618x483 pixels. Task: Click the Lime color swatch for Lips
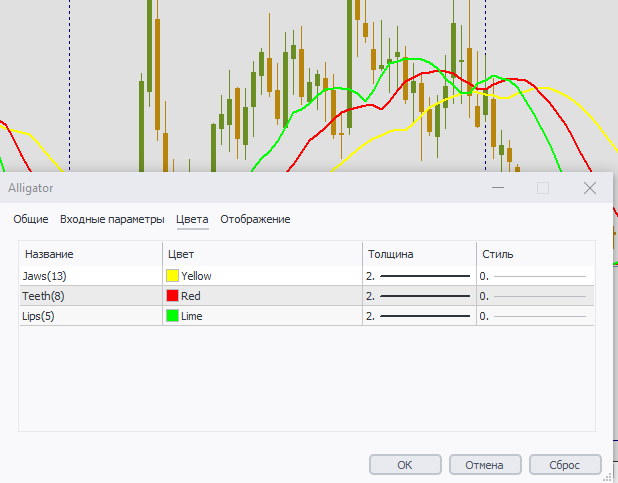[173, 316]
